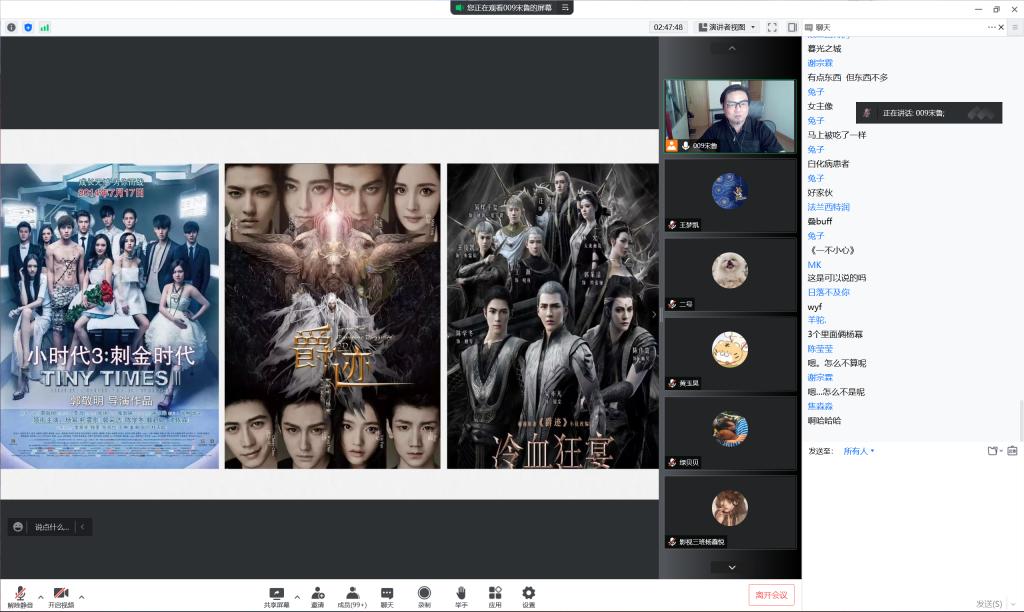Open audio options arrow beside 解除静音
1024x612 pixels.
click(41, 596)
